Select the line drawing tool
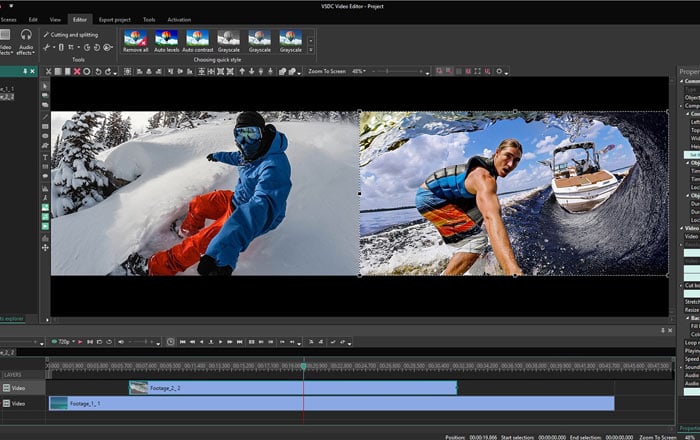The width and height of the screenshot is (700, 440). point(45,117)
